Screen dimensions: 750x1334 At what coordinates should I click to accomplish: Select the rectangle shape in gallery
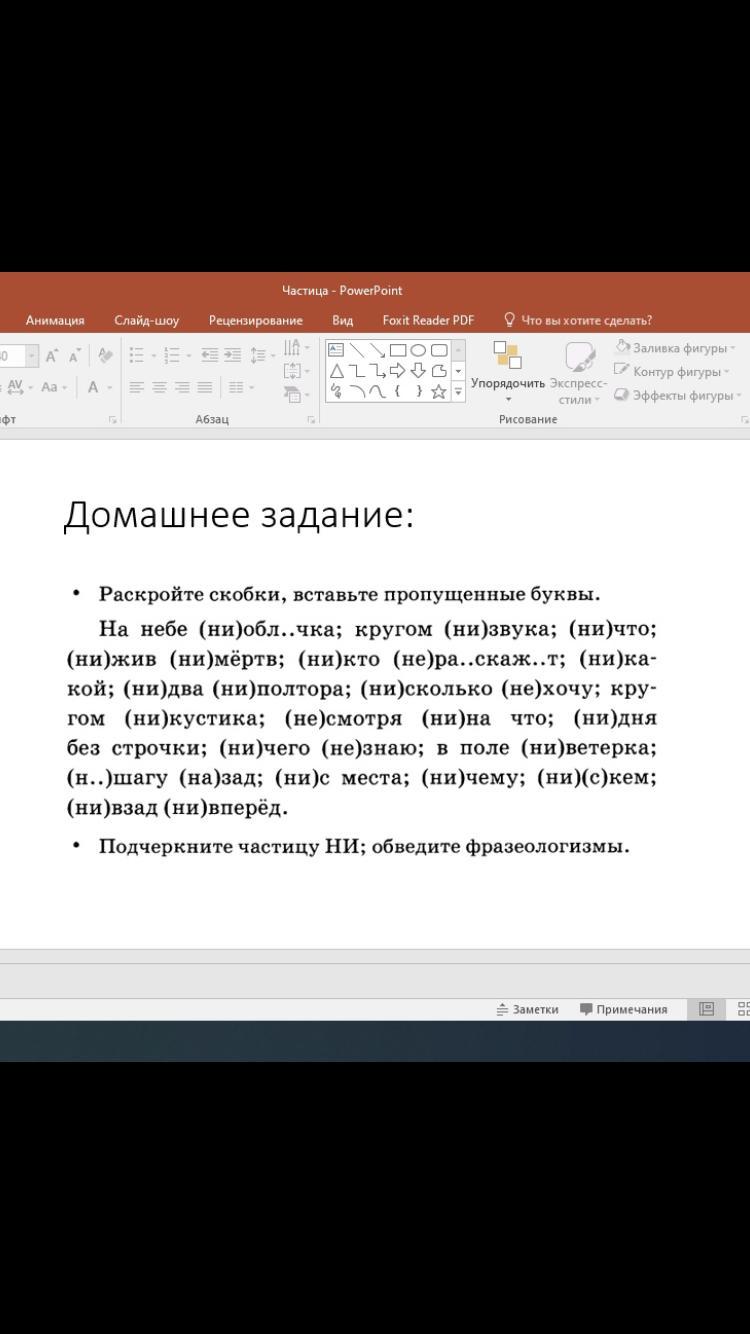click(397, 350)
